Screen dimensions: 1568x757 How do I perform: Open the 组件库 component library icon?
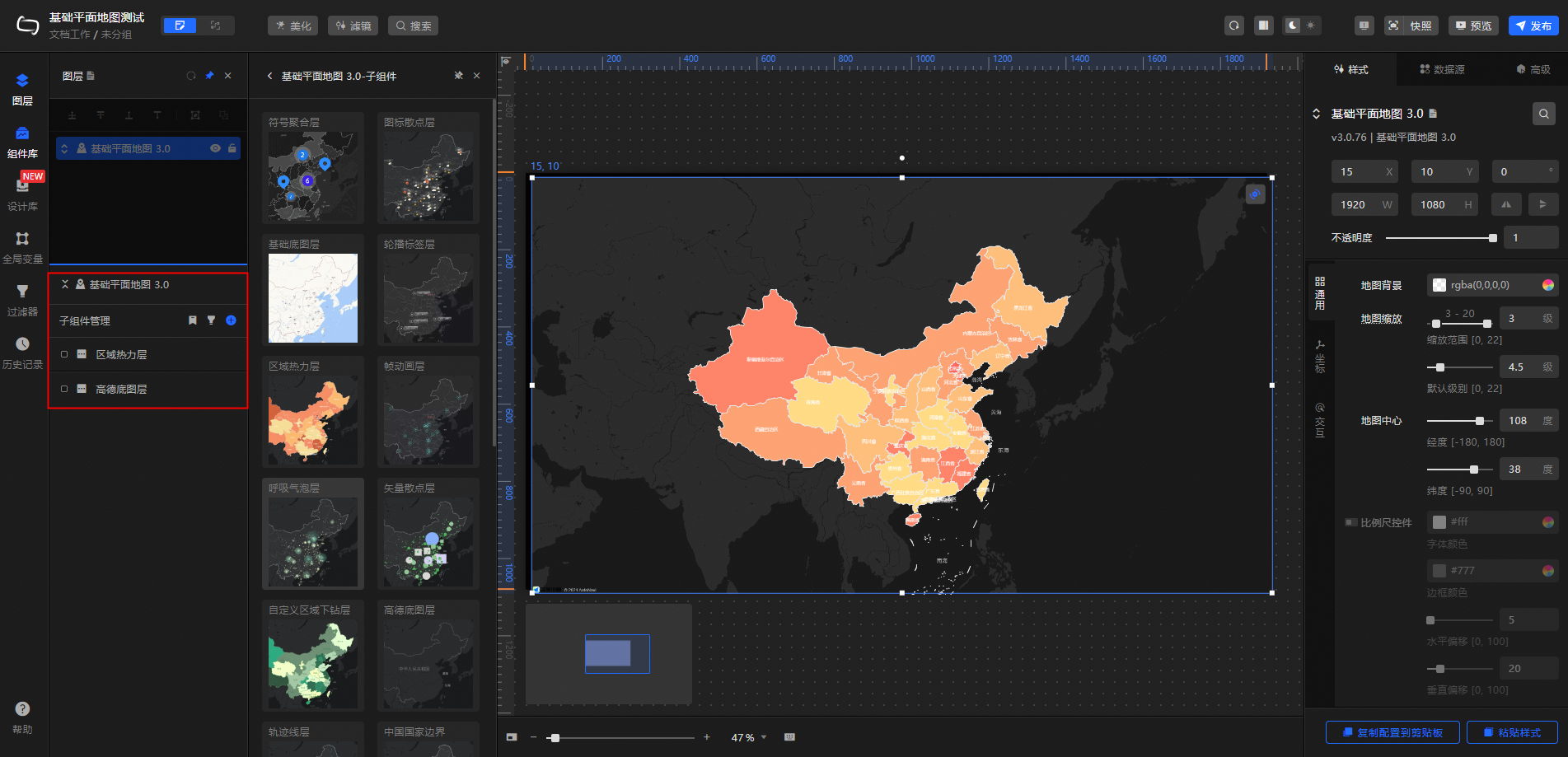click(22, 134)
